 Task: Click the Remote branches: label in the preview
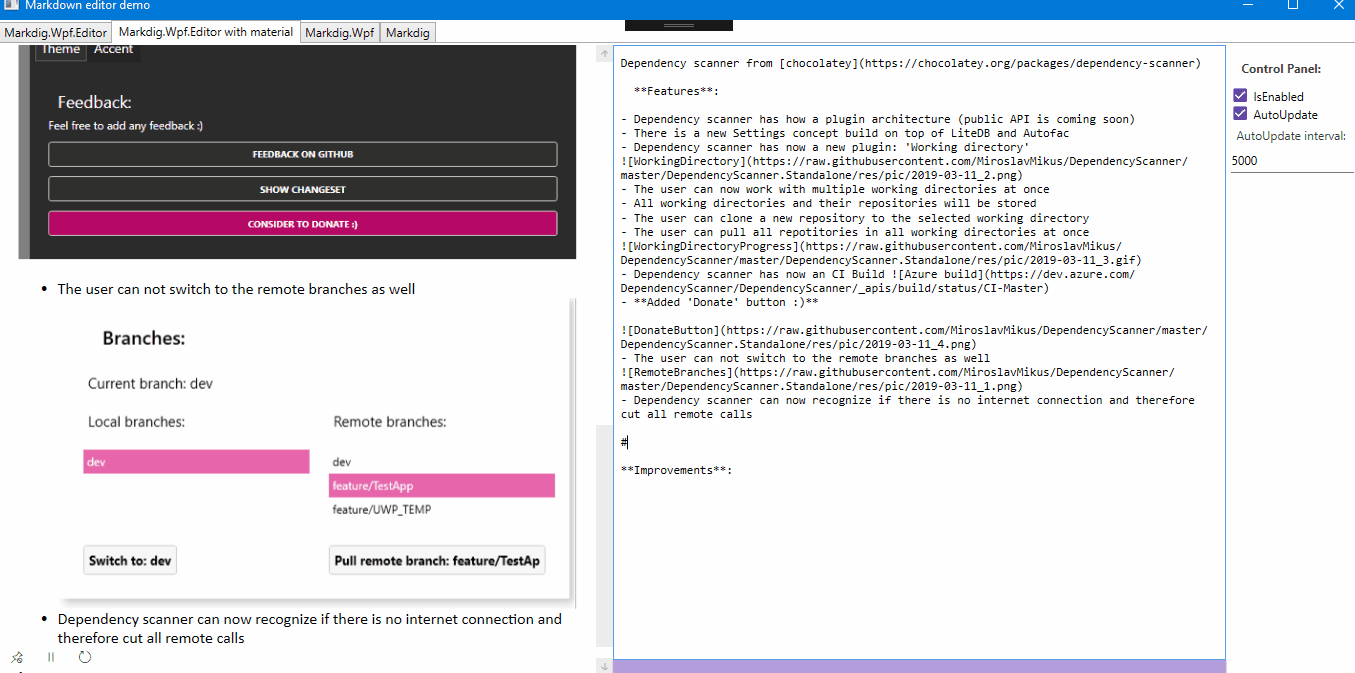tap(390, 422)
